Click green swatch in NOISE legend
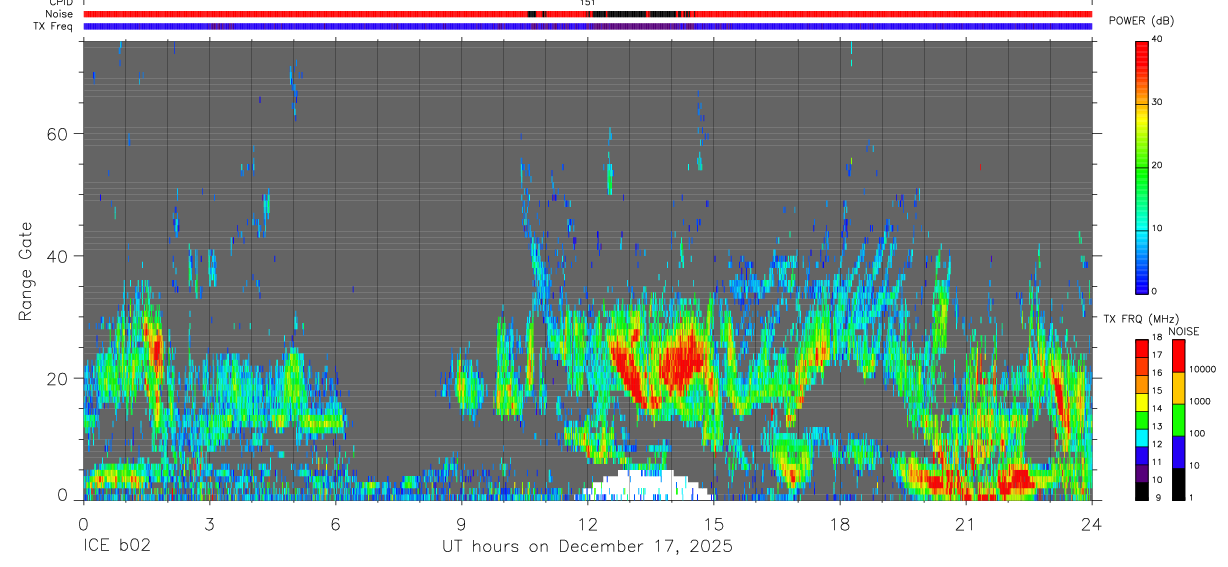The width and height of the screenshot is (1228, 567). [1177, 419]
